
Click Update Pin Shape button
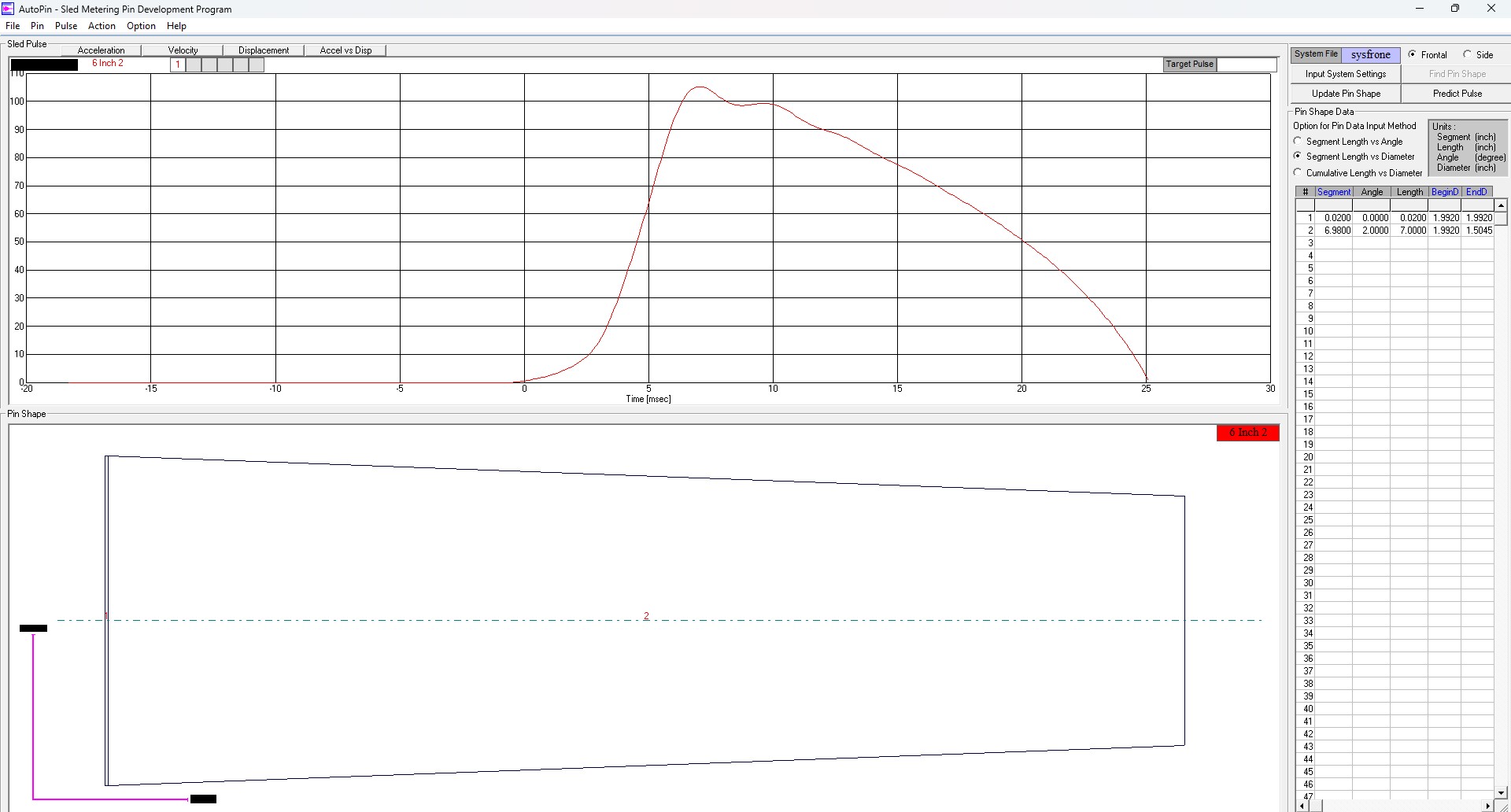(1346, 94)
